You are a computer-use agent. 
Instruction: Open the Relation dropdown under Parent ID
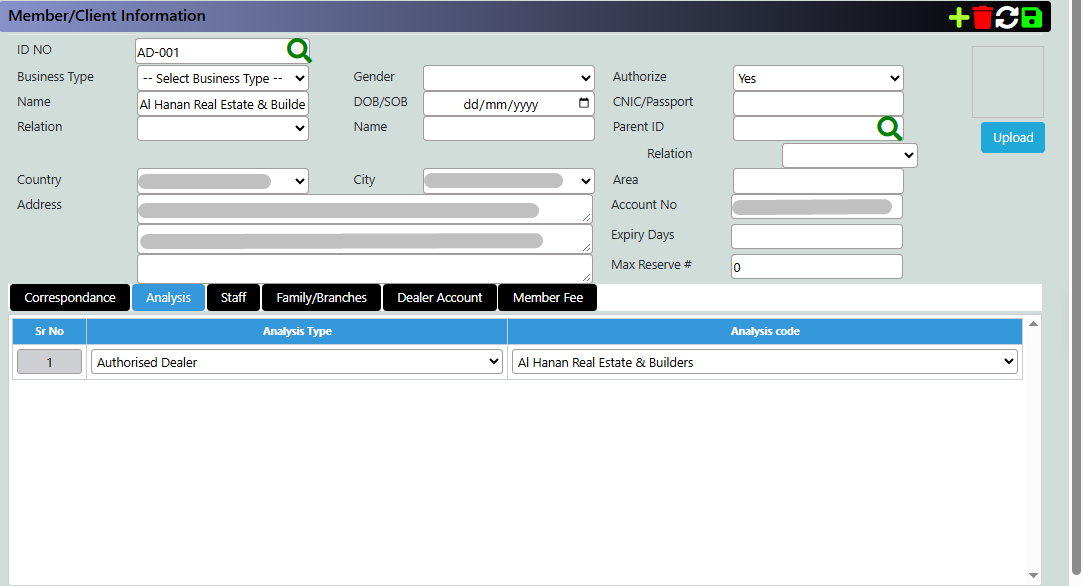point(850,155)
